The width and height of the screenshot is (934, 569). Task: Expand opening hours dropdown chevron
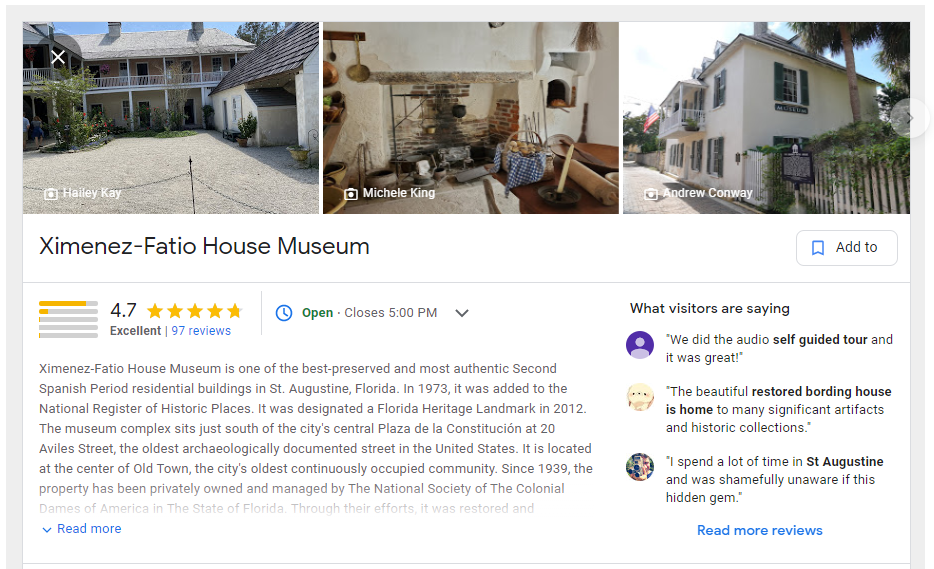(x=462, y=313)
